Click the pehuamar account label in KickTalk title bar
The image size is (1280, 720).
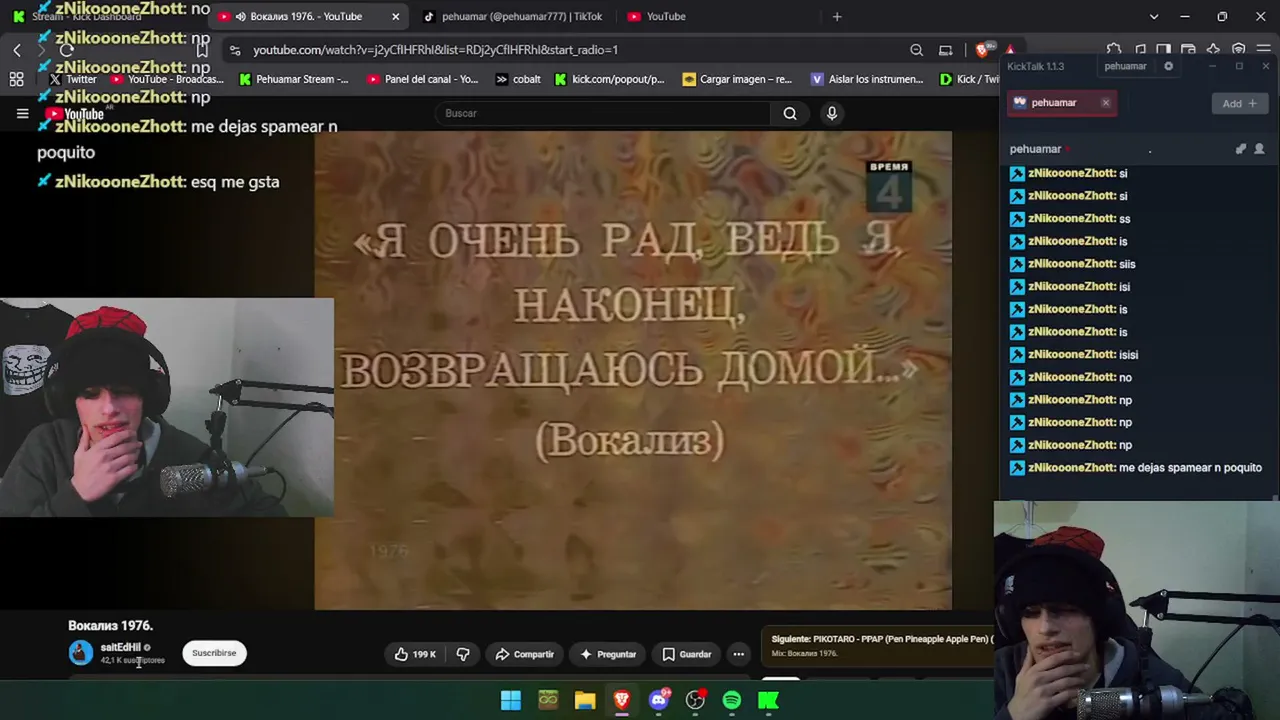point(1125,66)
